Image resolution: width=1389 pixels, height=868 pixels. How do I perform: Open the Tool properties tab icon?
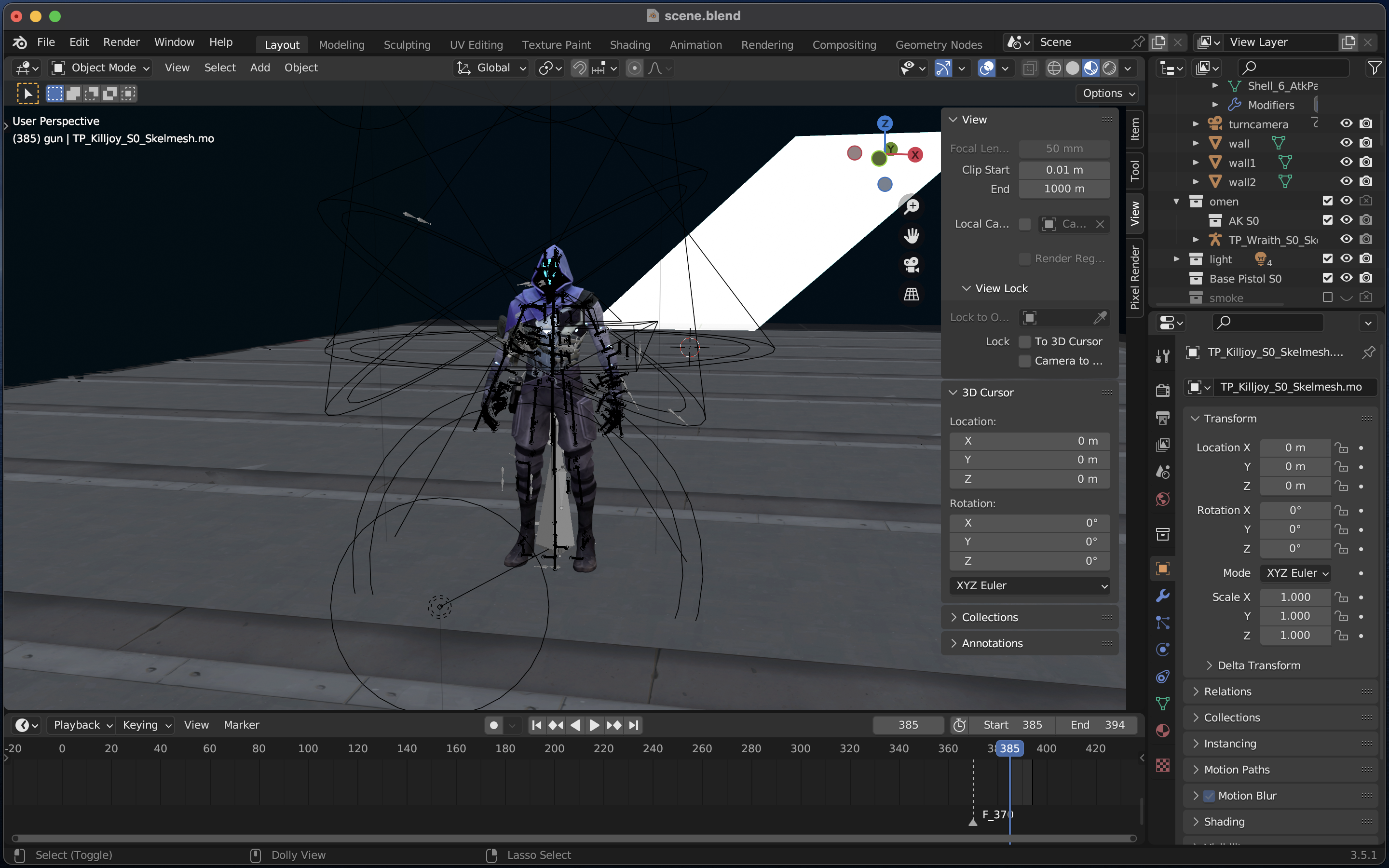pyautogui.click(x=1163, y=356)
